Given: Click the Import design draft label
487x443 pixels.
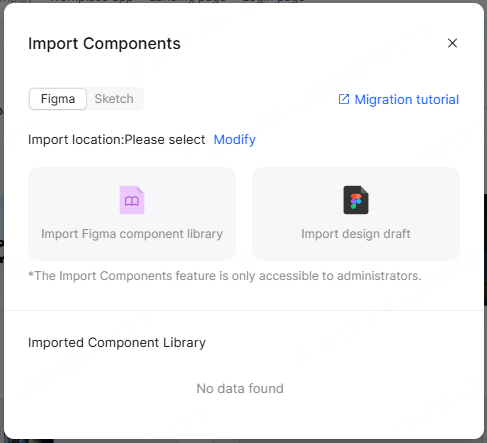Looking at the screenshot, I should pyautogui.click(x=356, y=234).
